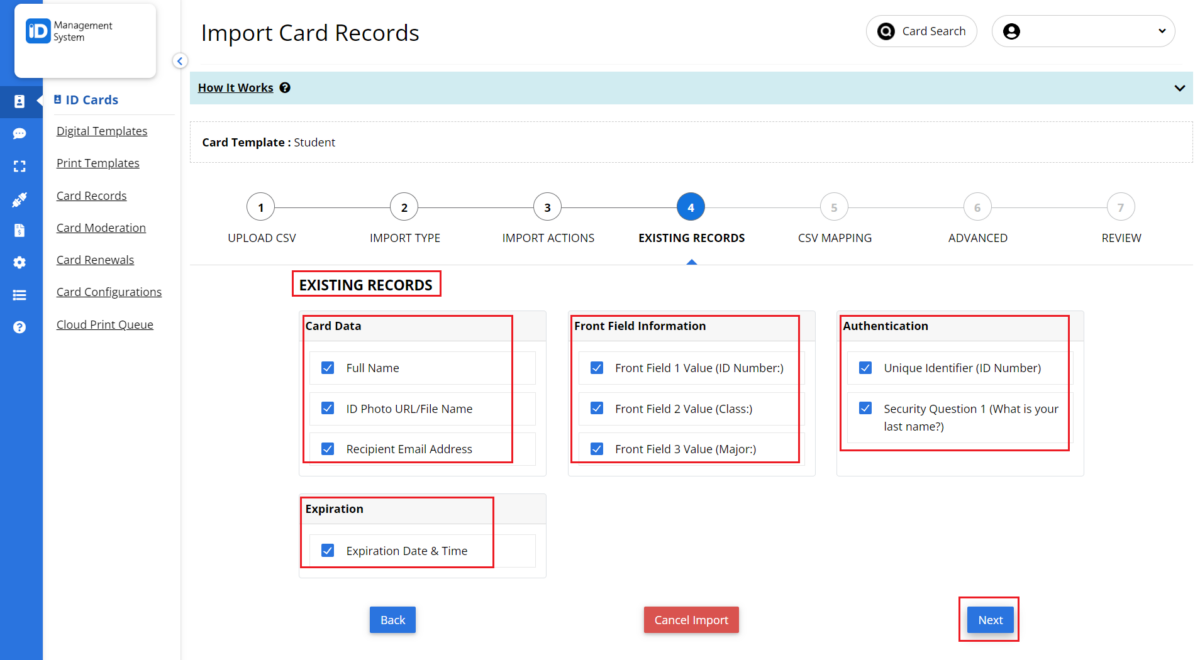Expand the How It Works section
The width and height of the screenshot is (1200, 660).
tap(236, 87)
